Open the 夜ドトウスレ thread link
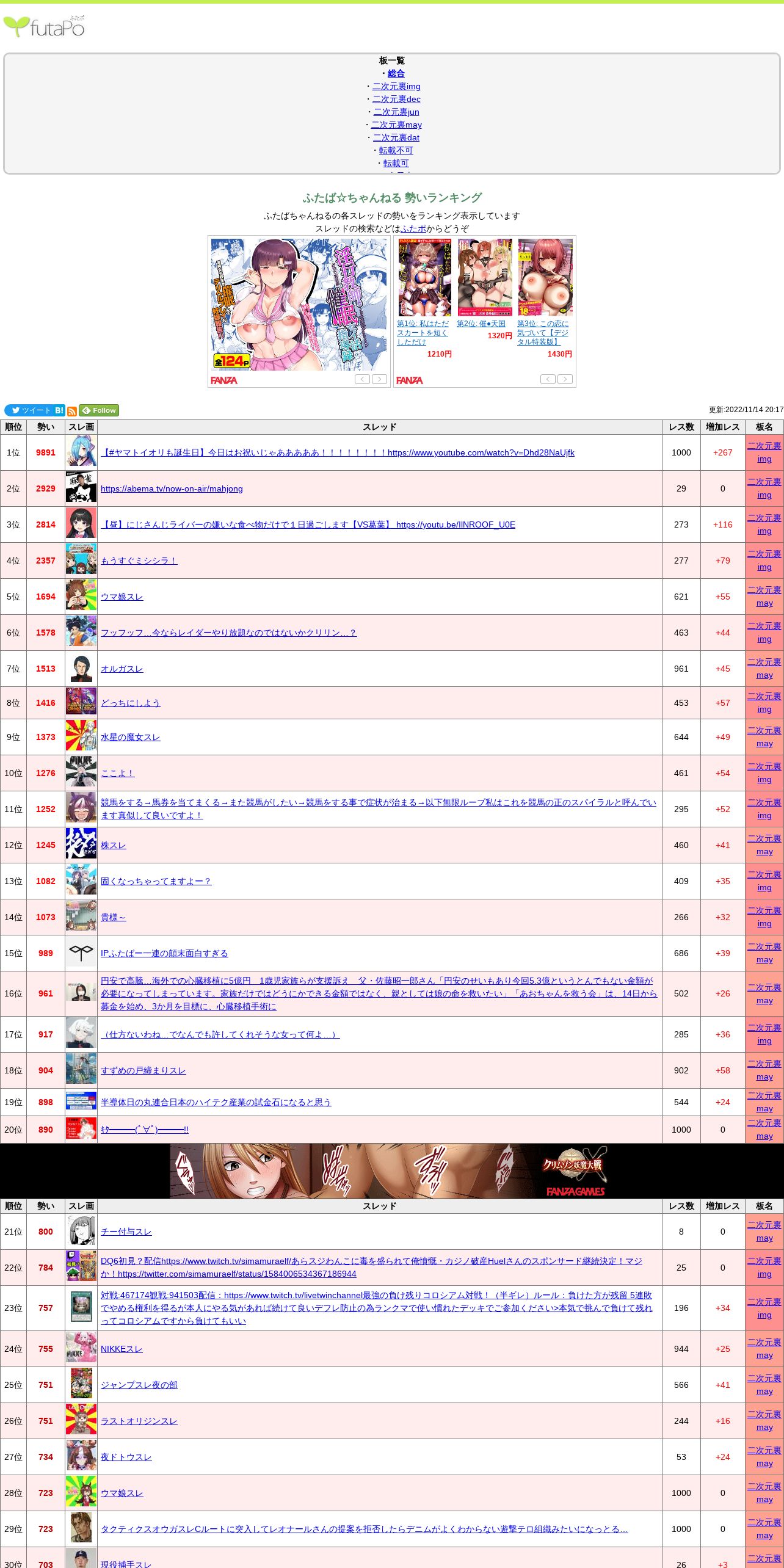 (126, 1457)
